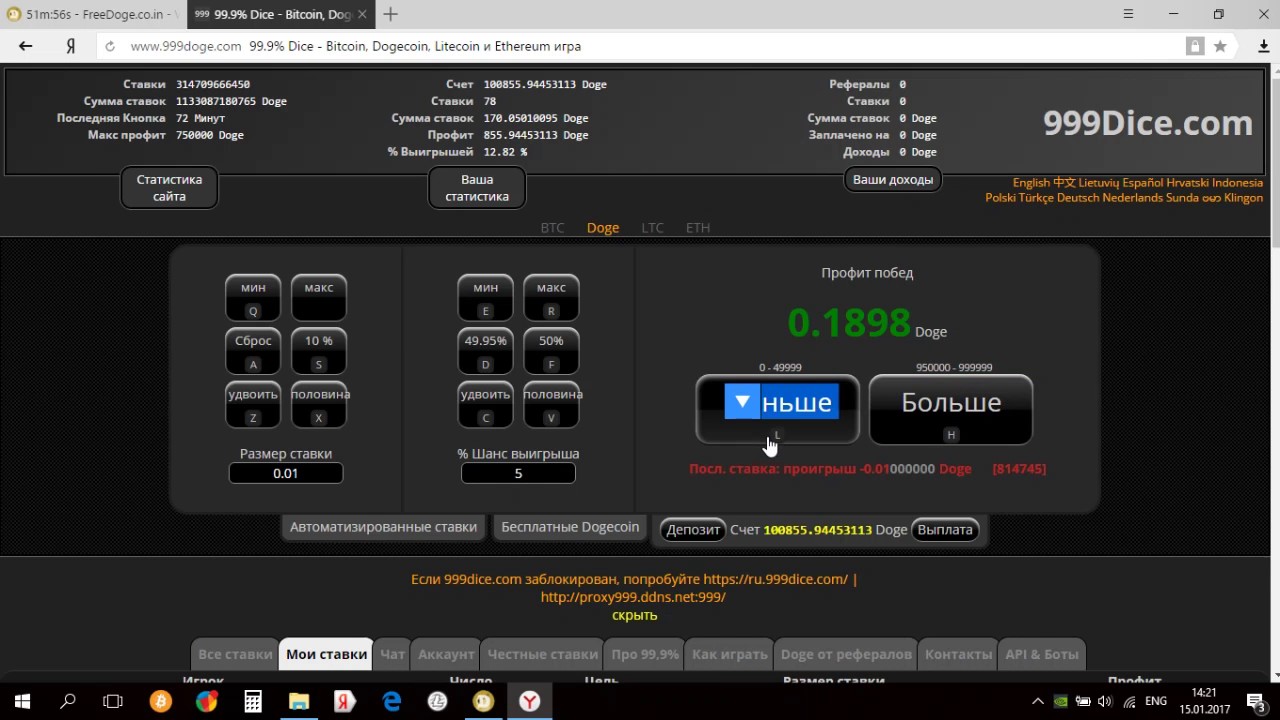
Task: Open the browser hamburger menu
Action: (1129, 14)
